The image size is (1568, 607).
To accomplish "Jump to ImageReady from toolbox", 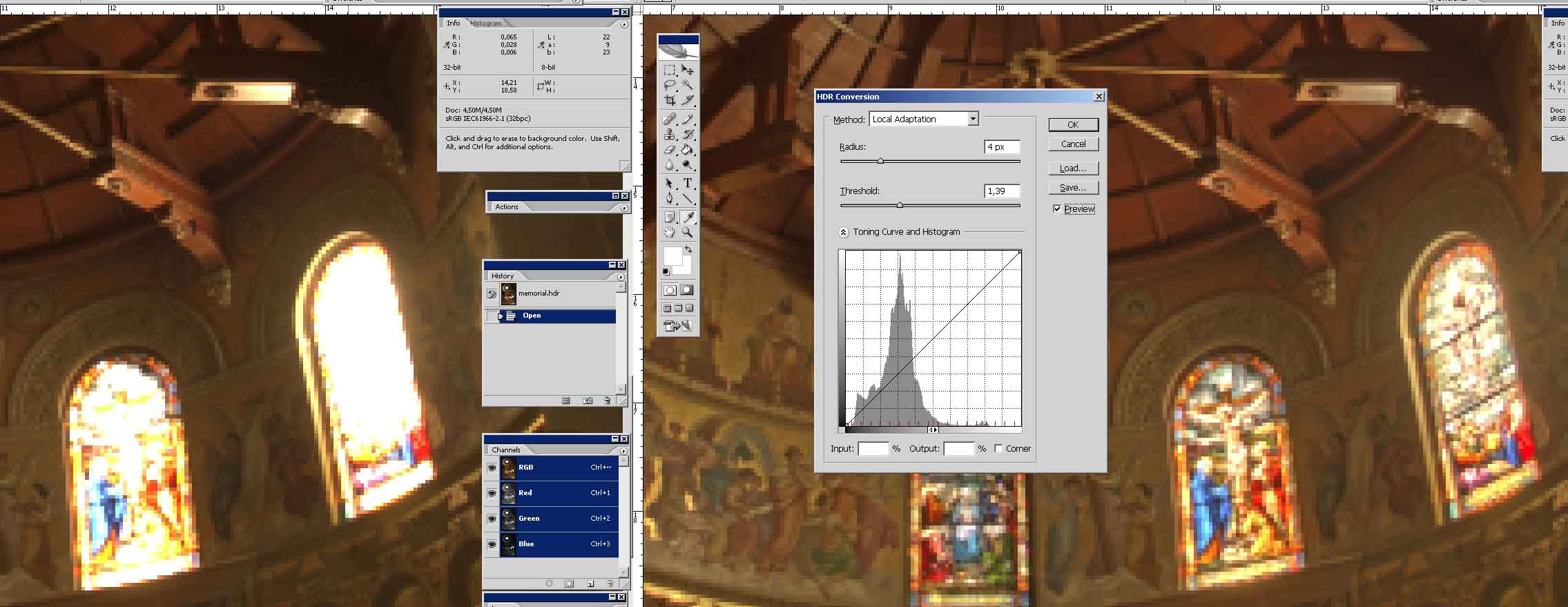I will pos(678,326).
